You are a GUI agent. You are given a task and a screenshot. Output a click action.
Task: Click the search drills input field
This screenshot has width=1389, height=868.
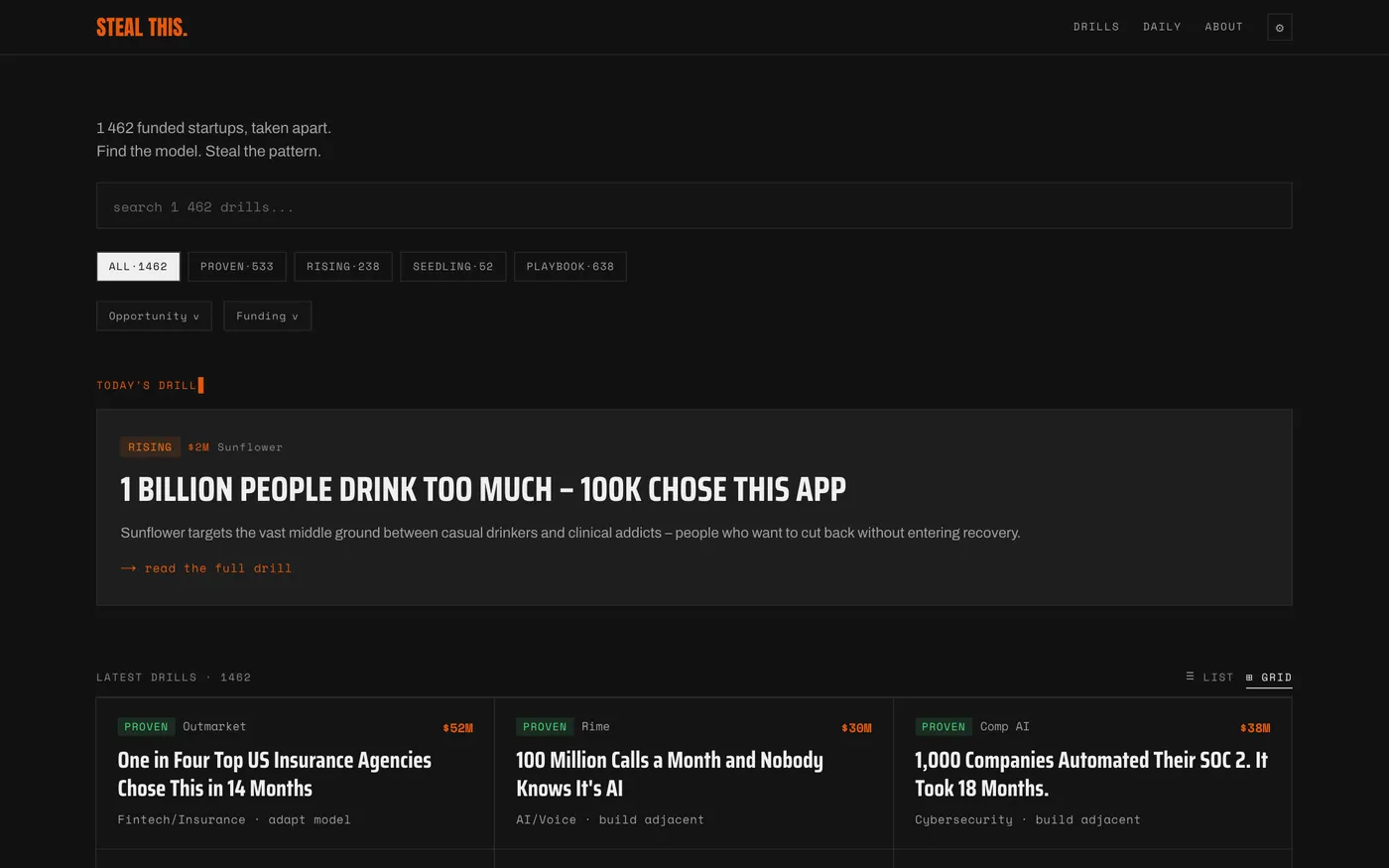pos(694,205)
